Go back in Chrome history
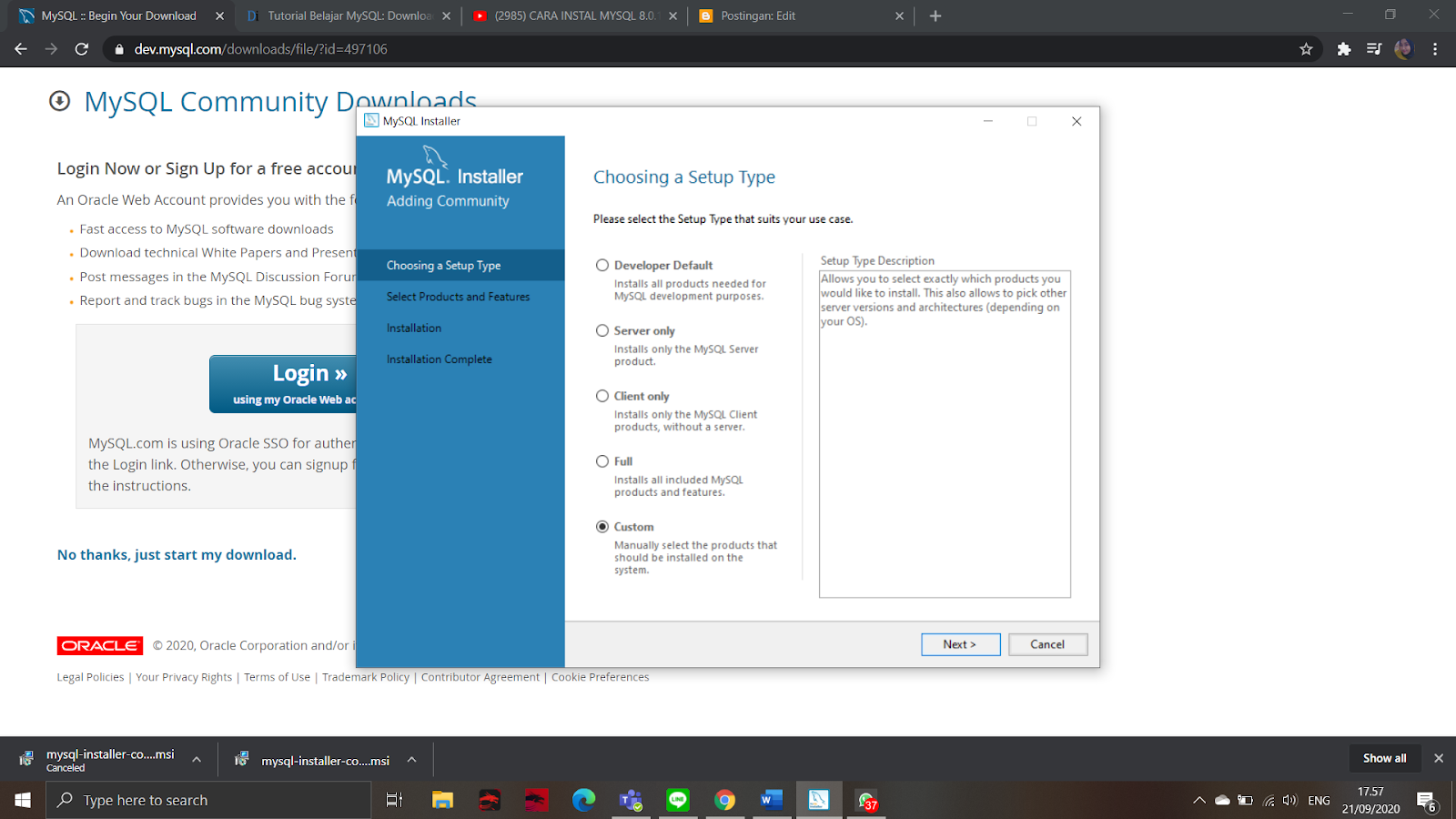1456x819 pixels. click(21, 49)
